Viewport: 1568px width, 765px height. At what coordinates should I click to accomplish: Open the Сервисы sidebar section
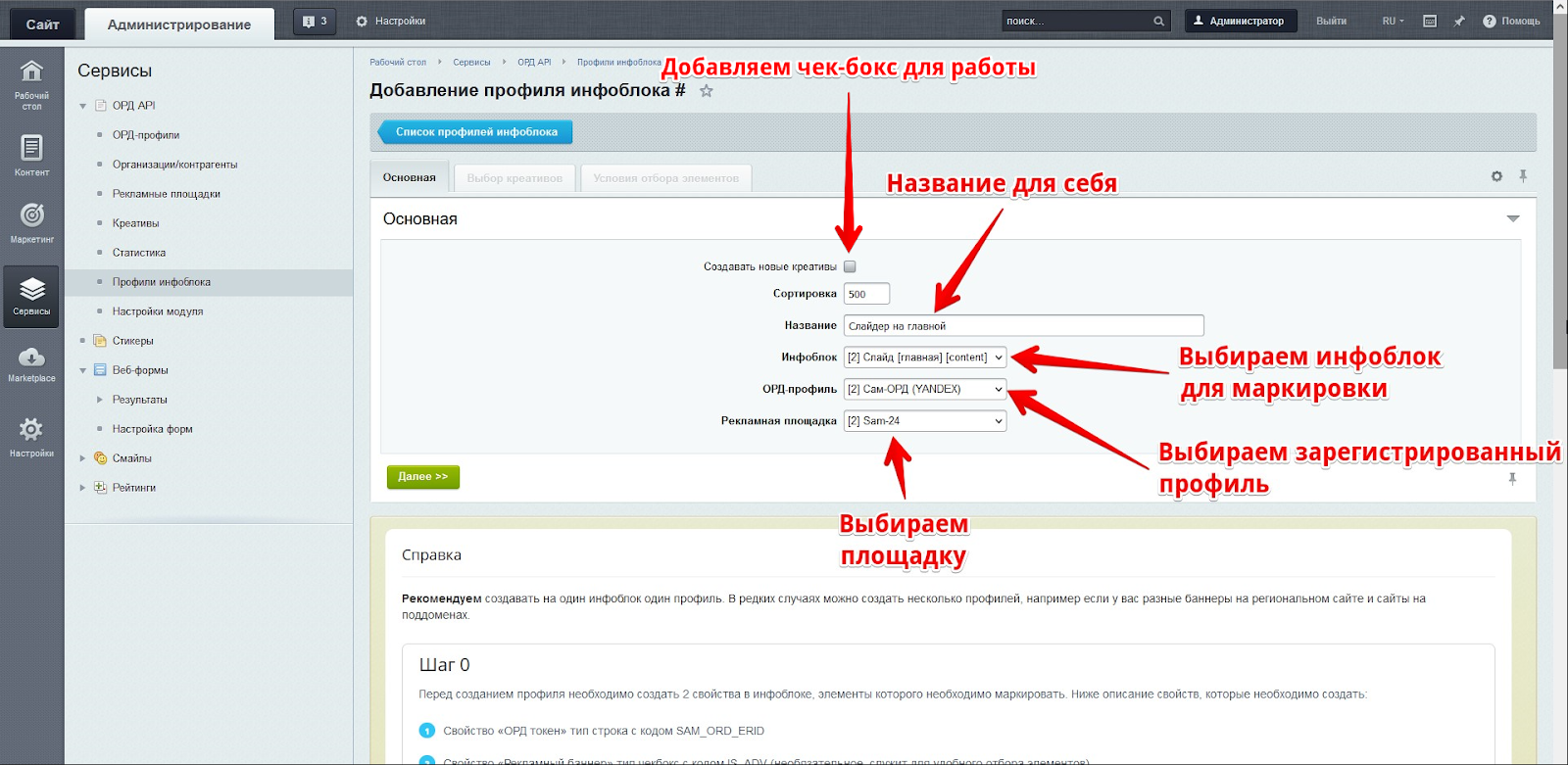tap(31, 296)
